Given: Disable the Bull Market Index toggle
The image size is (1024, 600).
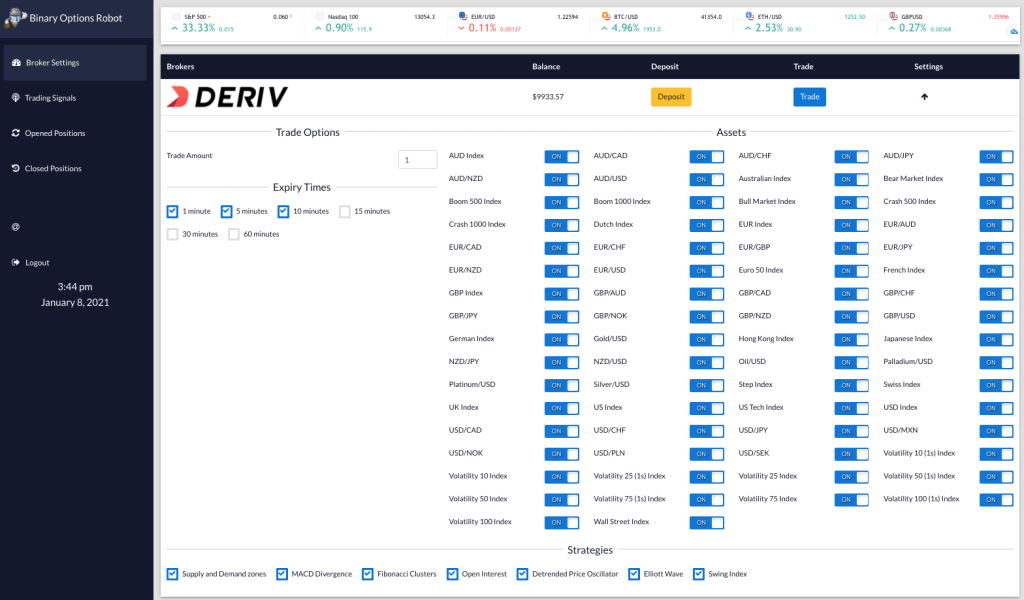Looking at the screenshot, I should [852, 202].
